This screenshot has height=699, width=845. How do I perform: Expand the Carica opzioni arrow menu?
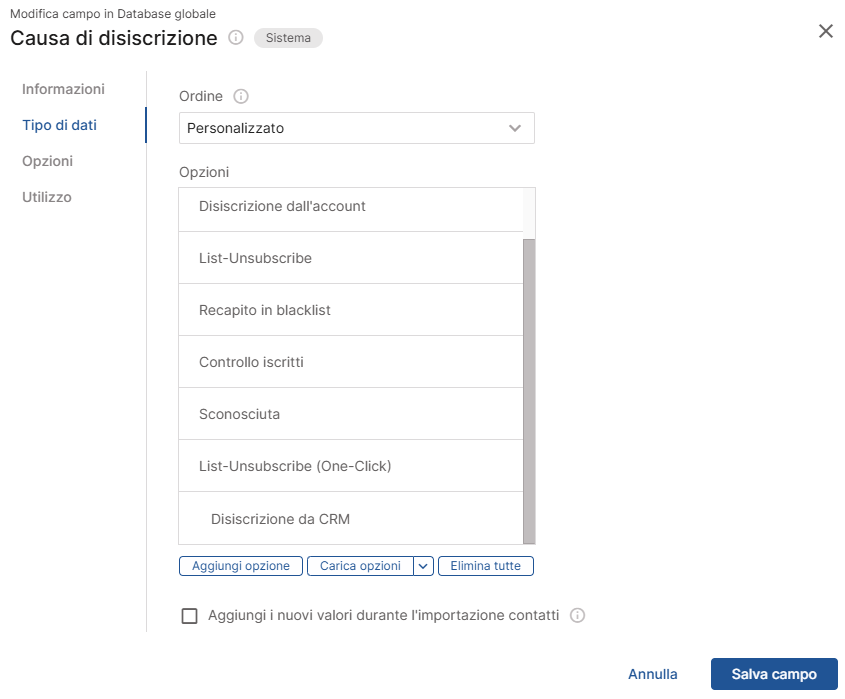coord(423,566)
